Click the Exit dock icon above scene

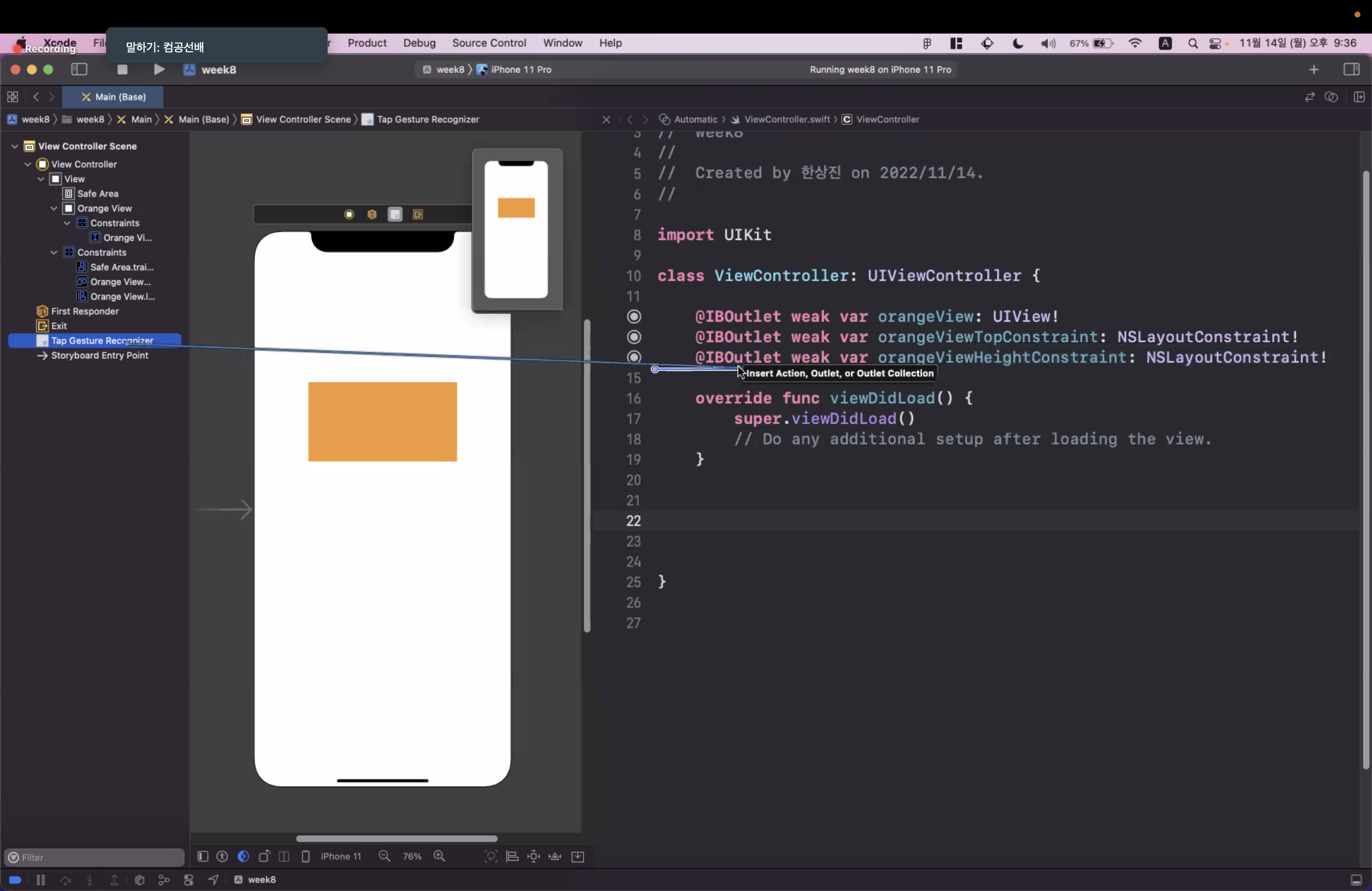pos(418,215)
